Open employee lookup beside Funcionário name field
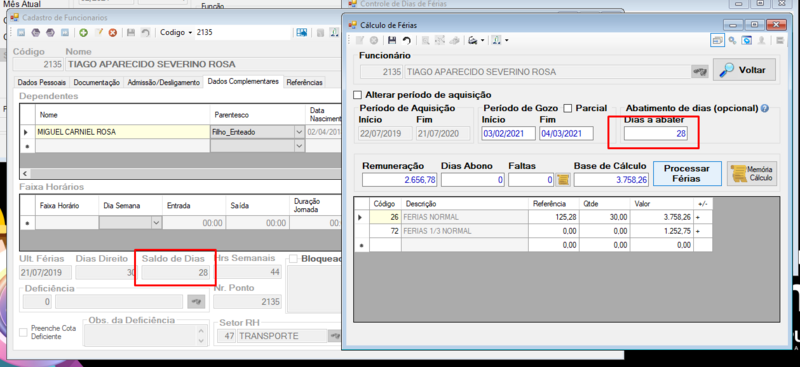Image resolution: width=800 pixels, height=367 pixels. [x=699, y=71]
